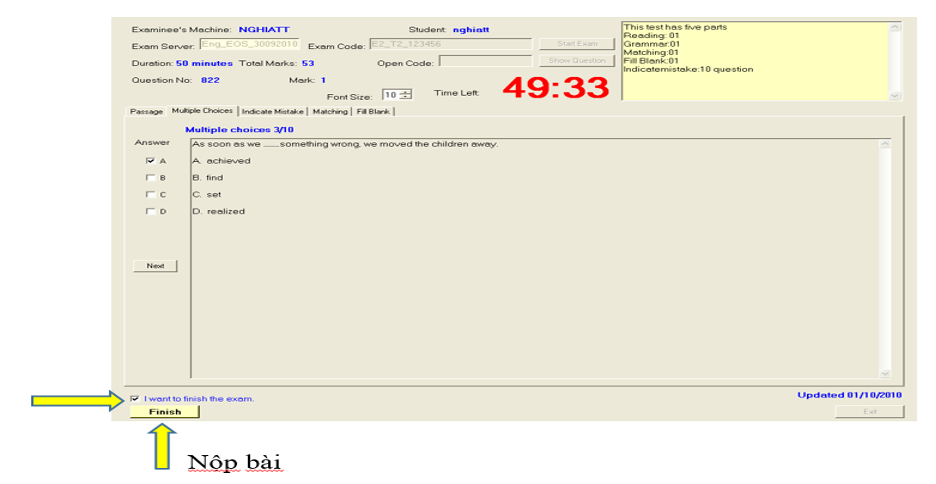Click the Exam Code text field

449,44
